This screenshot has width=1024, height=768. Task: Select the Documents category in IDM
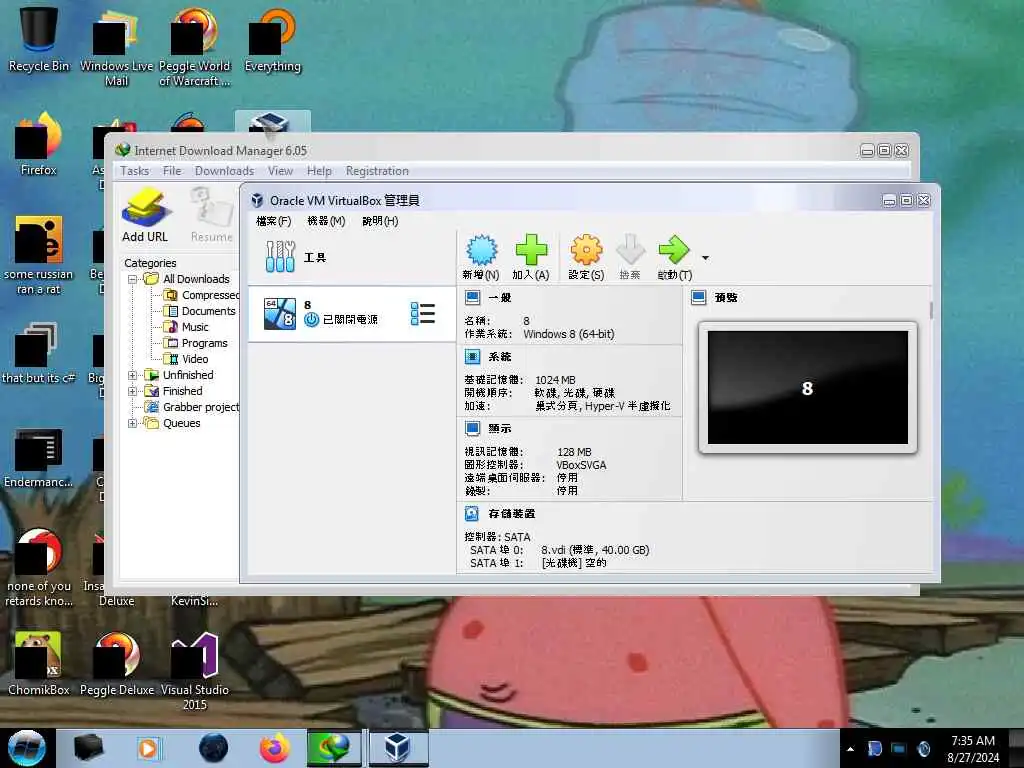coord(208,311)
